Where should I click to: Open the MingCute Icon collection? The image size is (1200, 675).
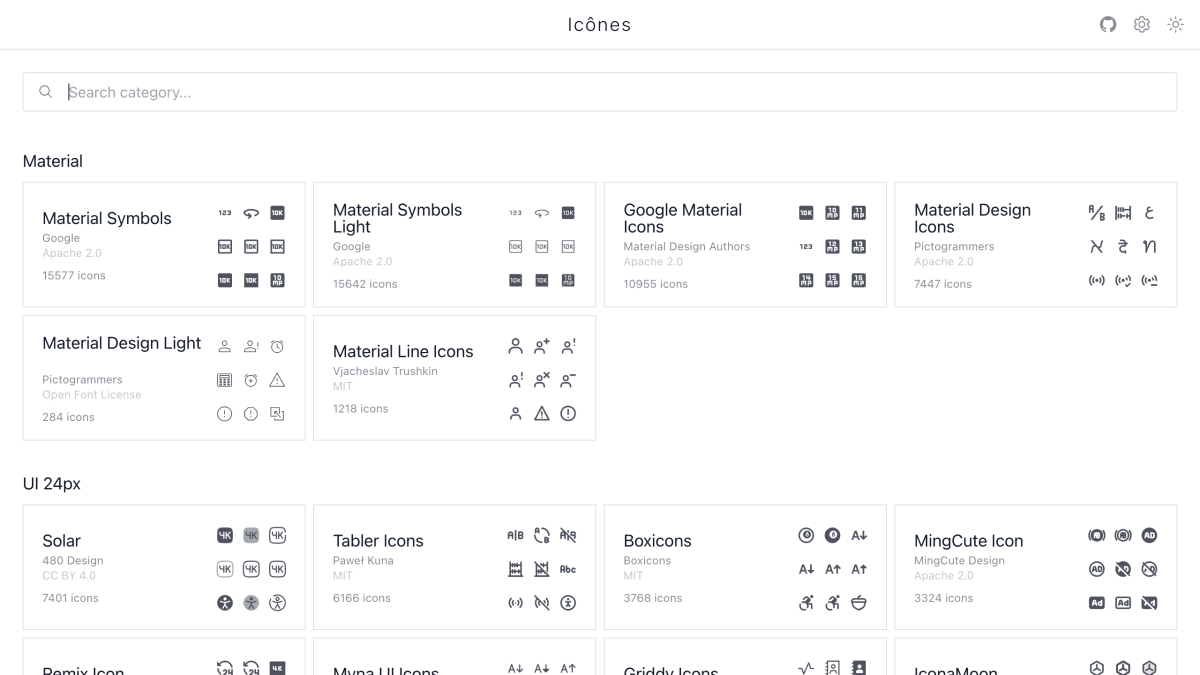pos(1036,567)
